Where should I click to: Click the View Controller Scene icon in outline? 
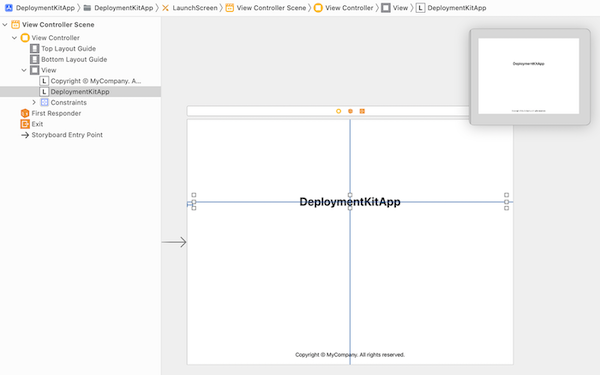coord(15,24)
